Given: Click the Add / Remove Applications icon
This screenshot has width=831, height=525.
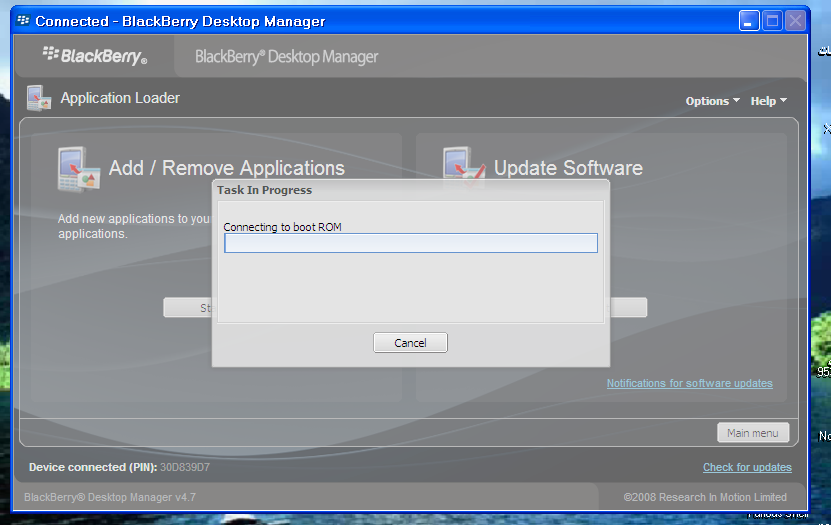Looking at the screenshot, I should (x=78, y=169).
